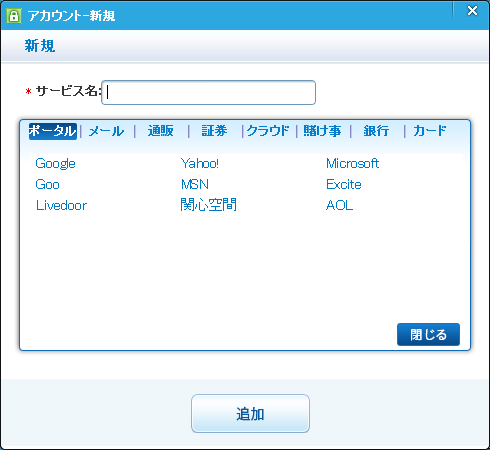Pick the Excite service link
The height and width of the screenshot is (450, 490).
(344, 184)
